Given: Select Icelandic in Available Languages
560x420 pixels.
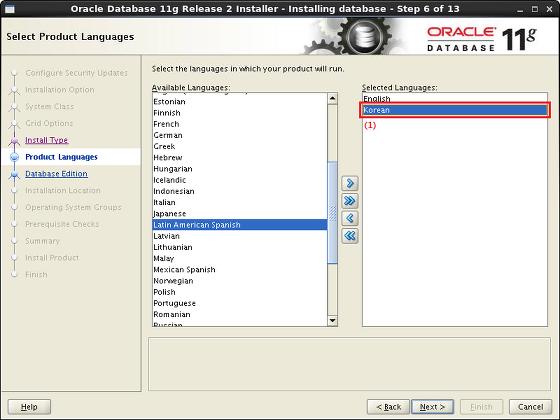Looking at the screenshot, I should (240, 180).
